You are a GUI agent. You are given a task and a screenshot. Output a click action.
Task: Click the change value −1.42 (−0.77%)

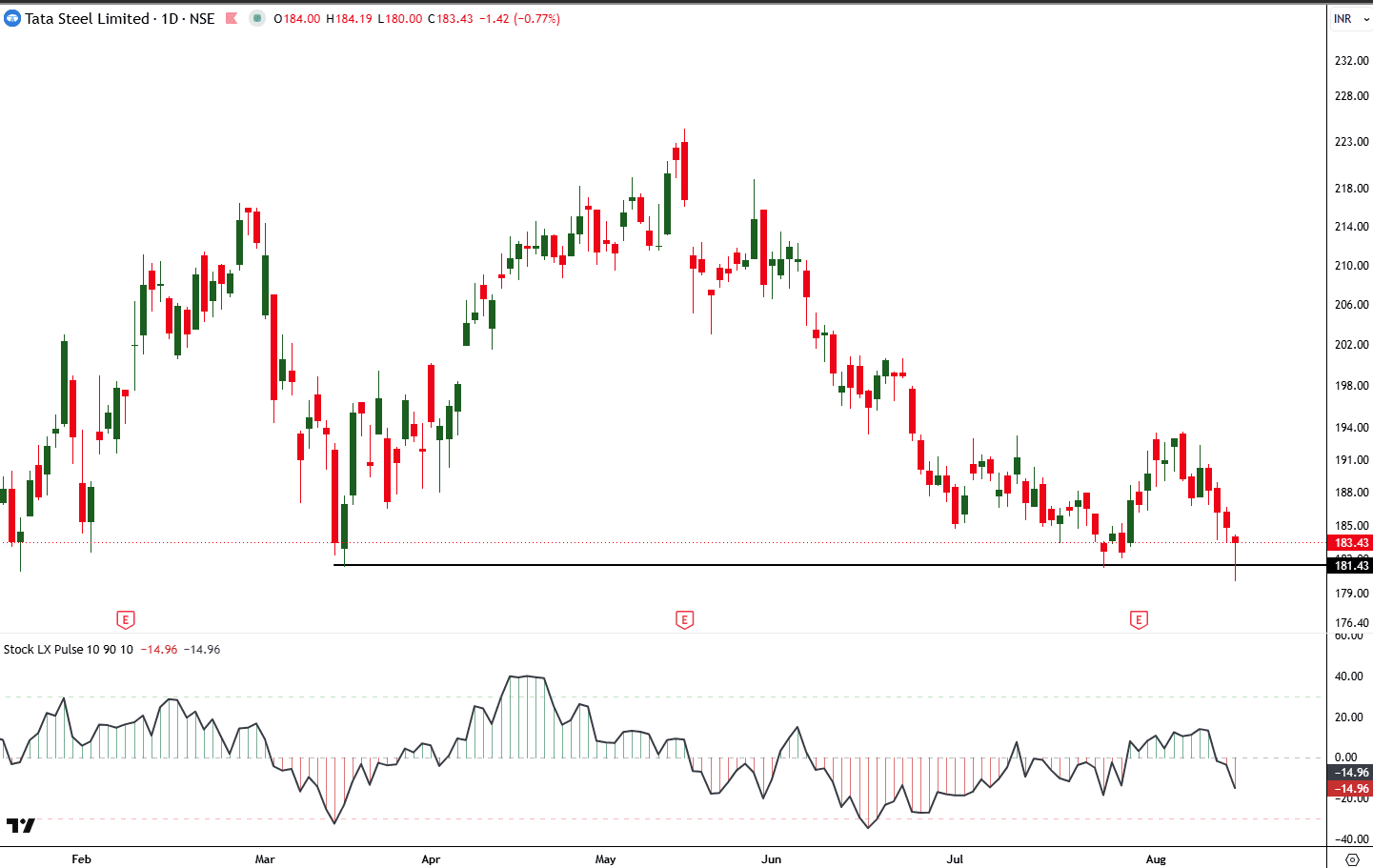[519, 18]
